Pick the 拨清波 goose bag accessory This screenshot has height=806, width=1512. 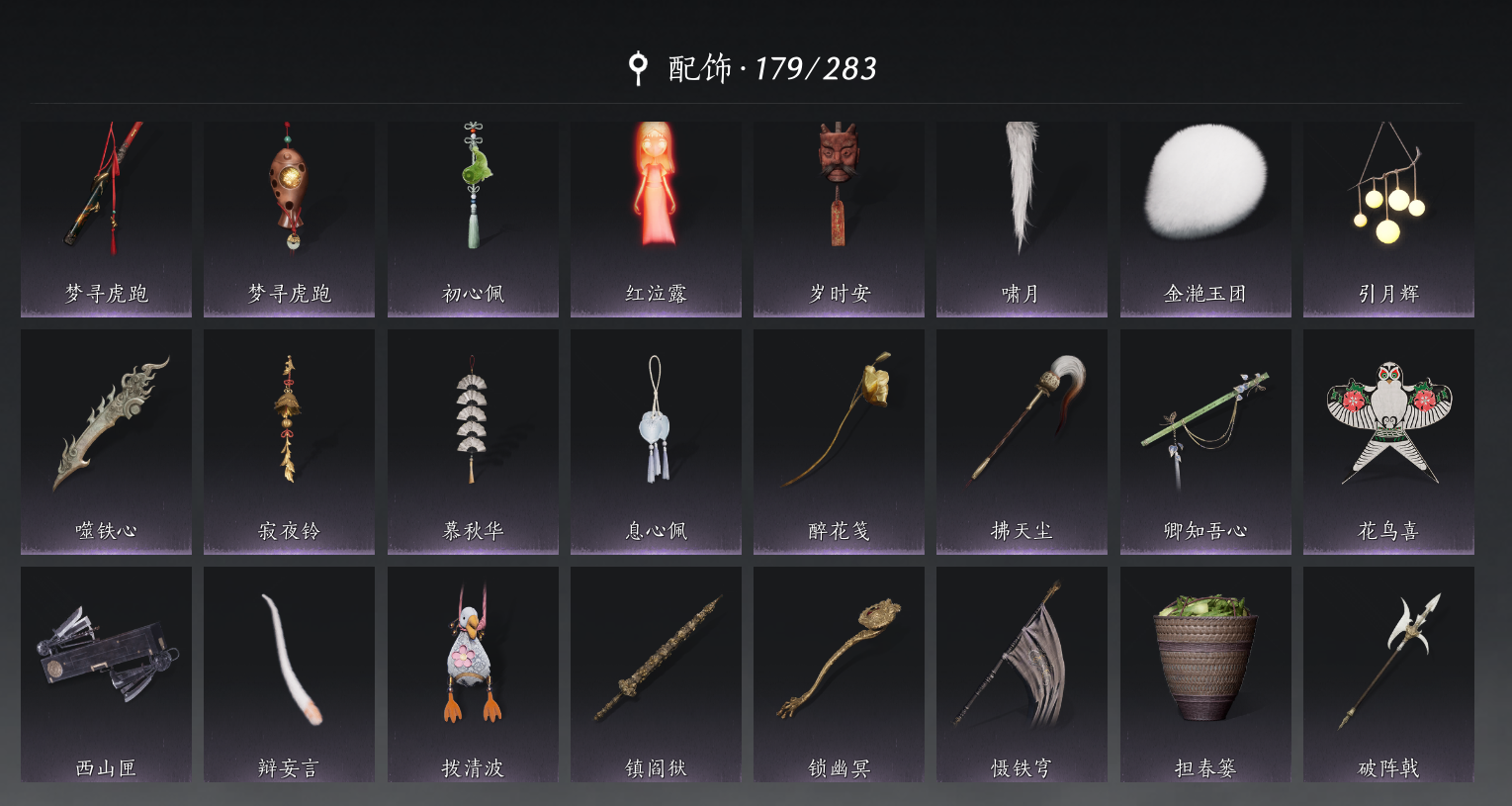click(473, 674)
